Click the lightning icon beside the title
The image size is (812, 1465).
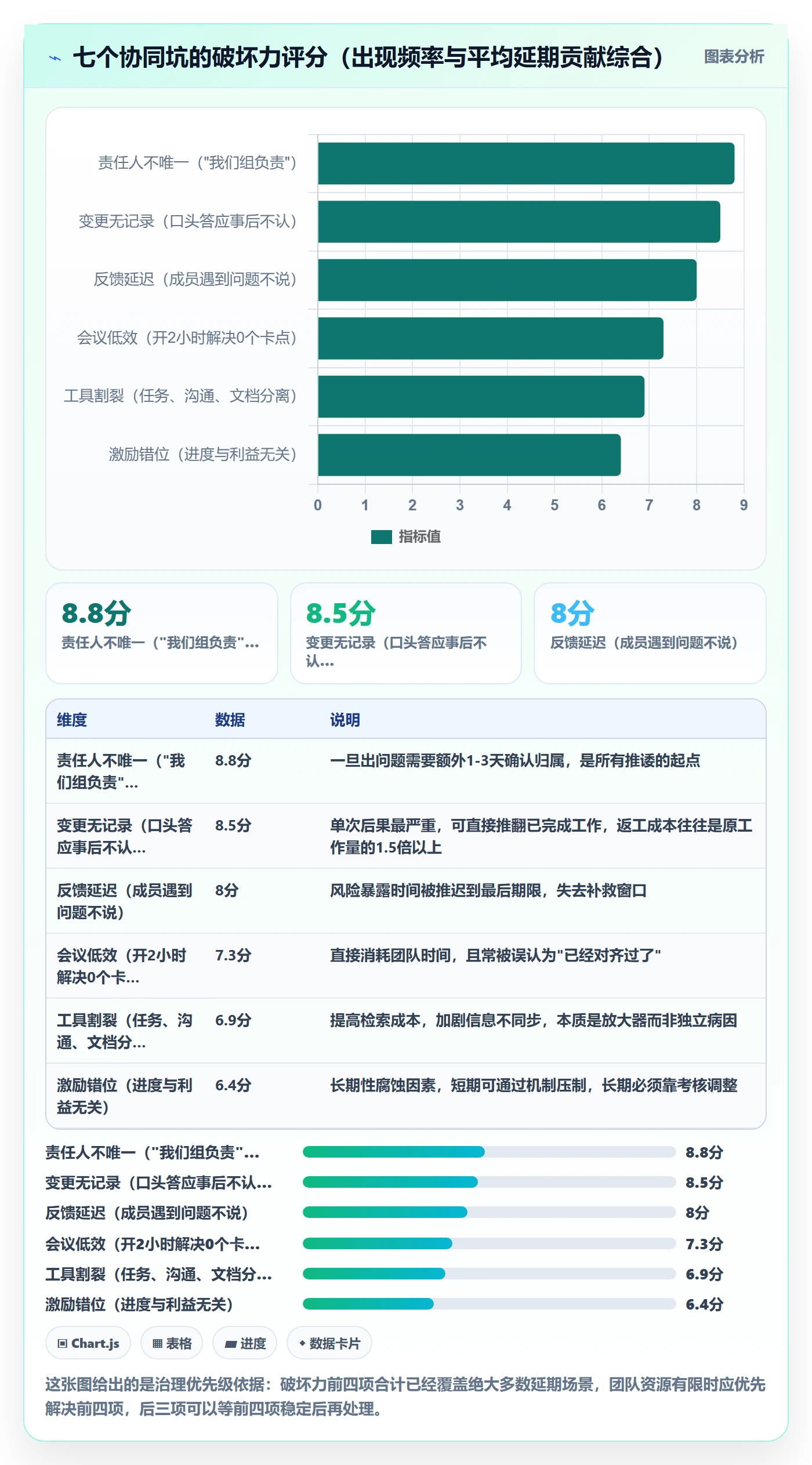tap(55, 58)
